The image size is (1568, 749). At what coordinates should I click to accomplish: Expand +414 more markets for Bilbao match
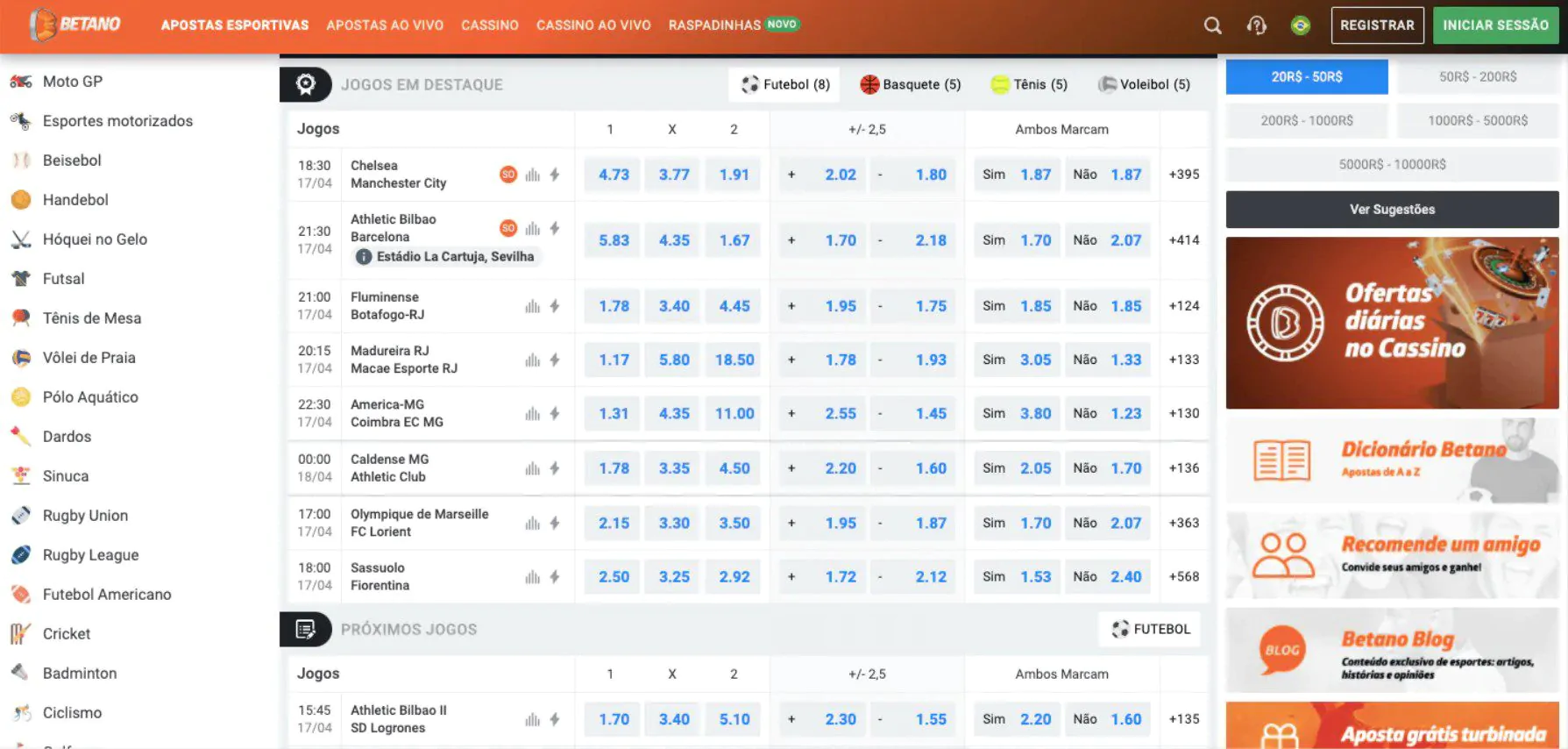pos(1184,240)
